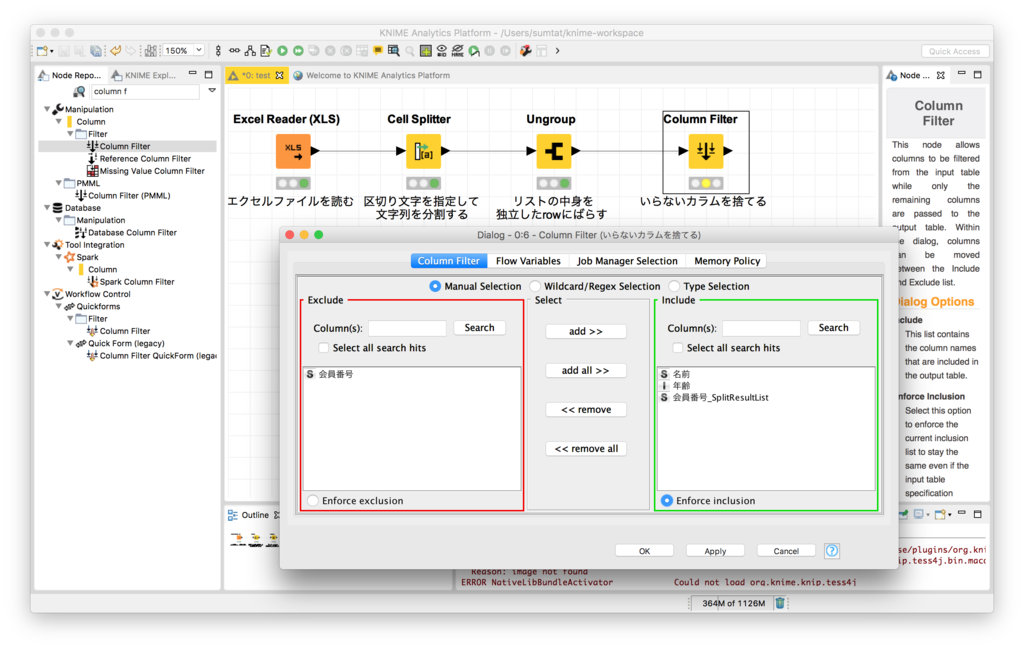Click the << remove button

(x=586, y=409)
